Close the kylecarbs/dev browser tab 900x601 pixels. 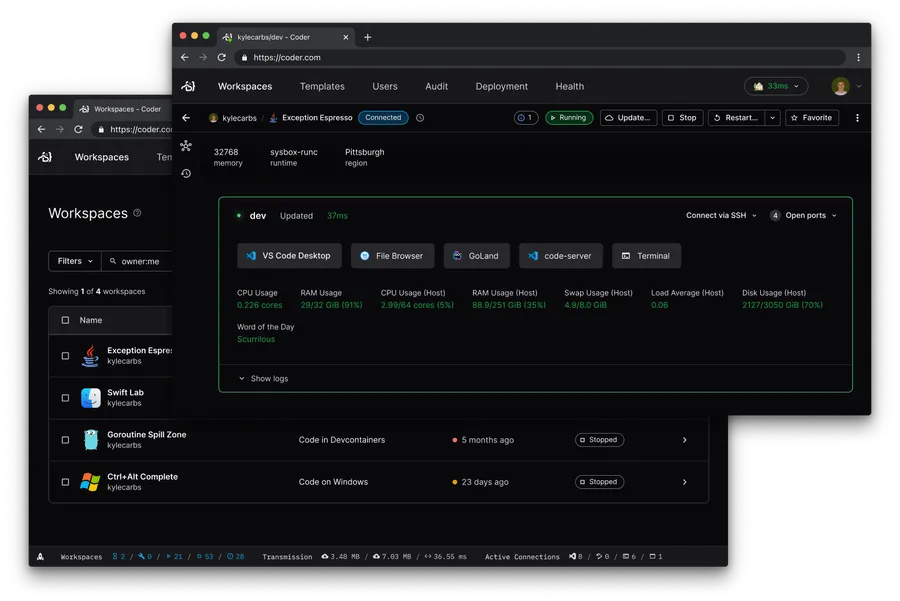click(346, 37)
